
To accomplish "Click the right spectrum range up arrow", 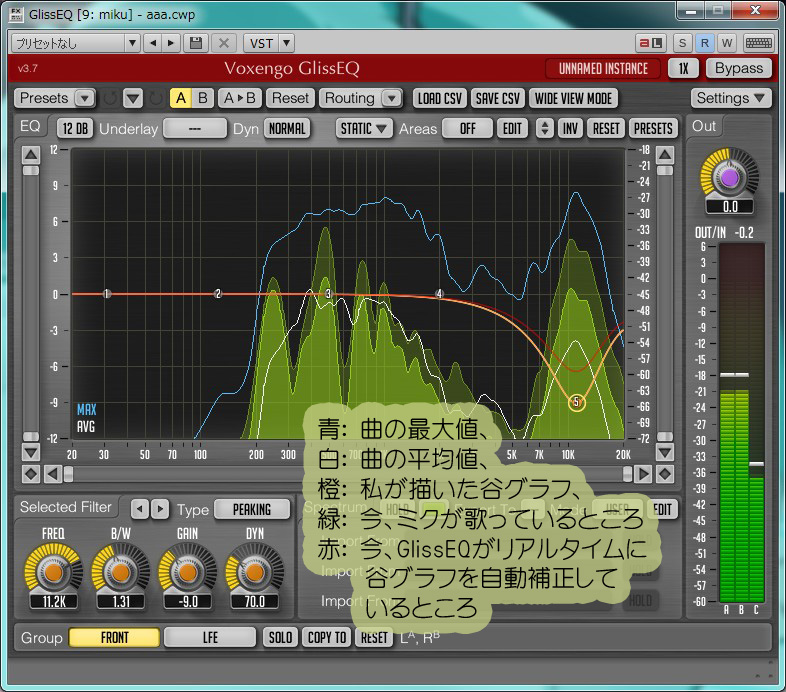I will tap(665, 154).
